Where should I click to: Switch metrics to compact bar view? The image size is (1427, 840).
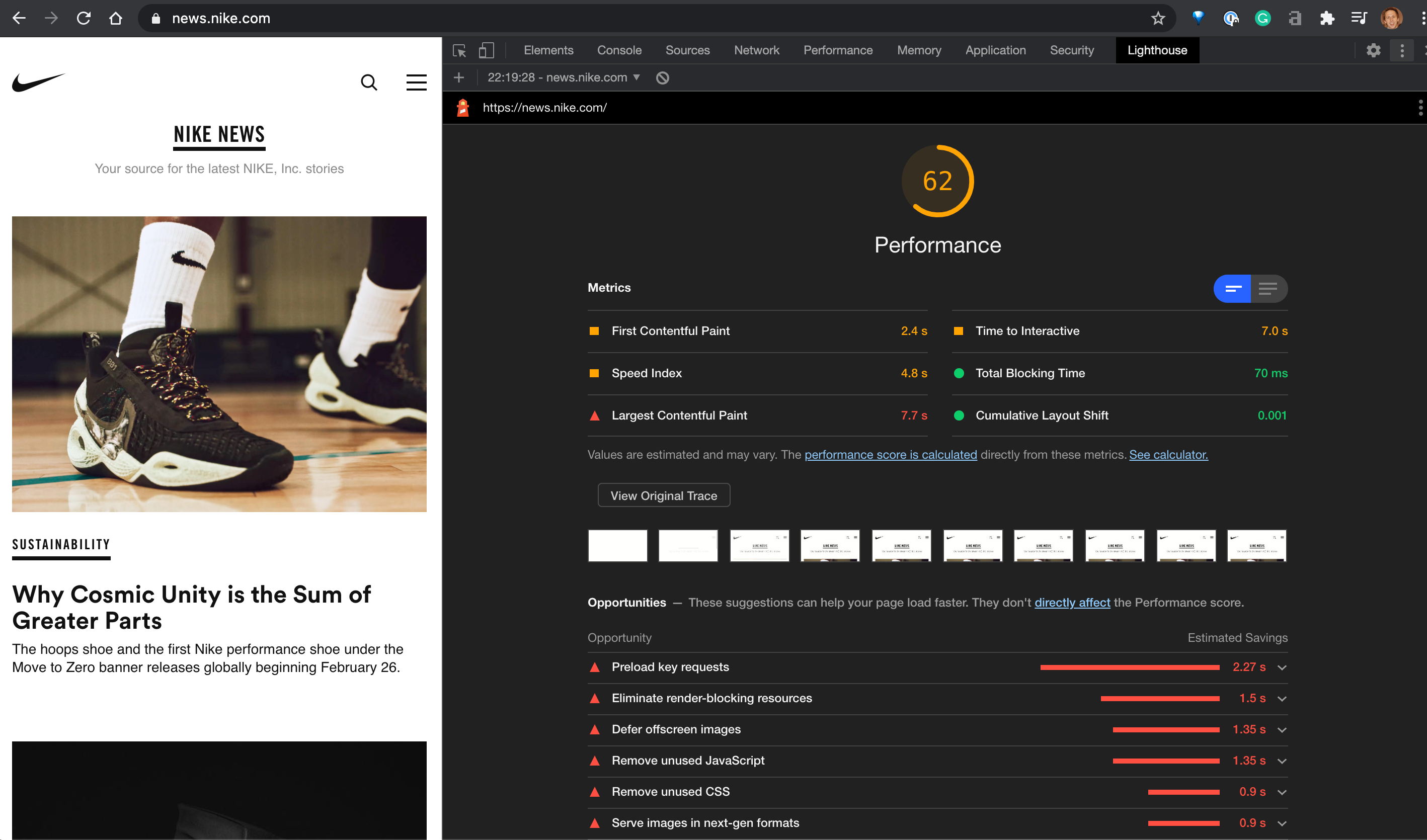(x=1232, y=289)
